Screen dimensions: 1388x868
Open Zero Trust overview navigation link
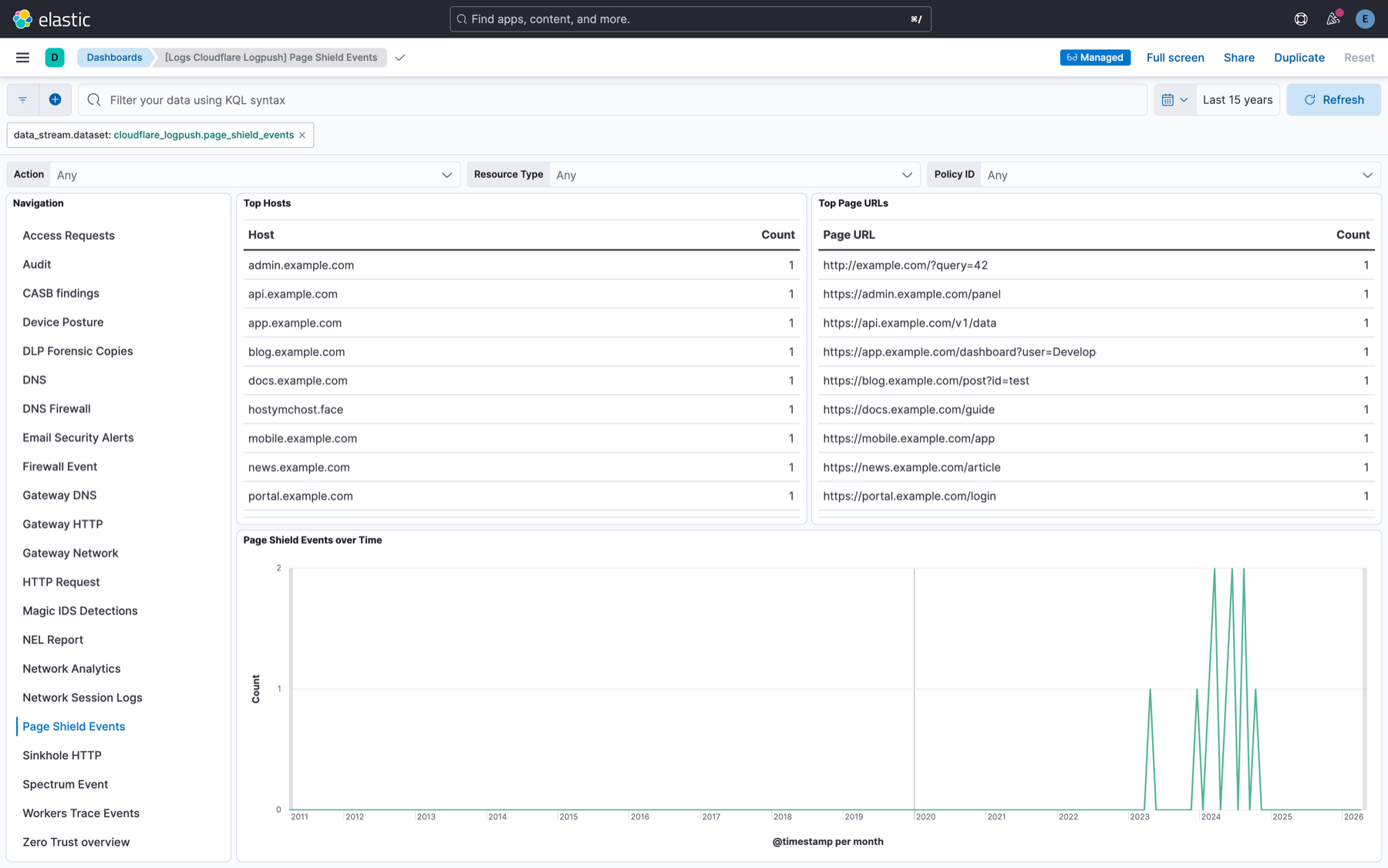76,843
